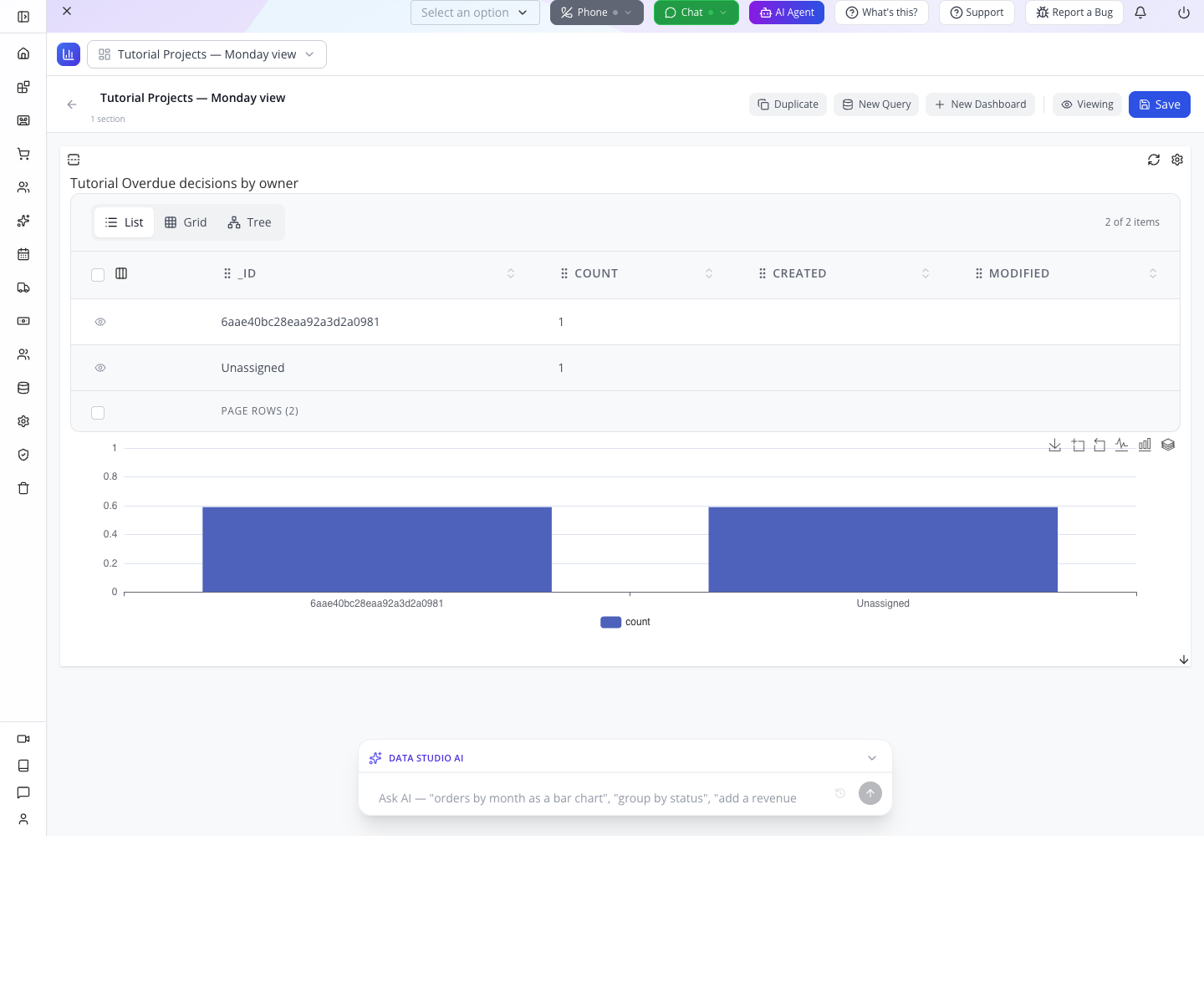Open the database sidebar icon
Image resolution: width=1204 pixels, height=1003 pixels.
click(x=23, y=388)
